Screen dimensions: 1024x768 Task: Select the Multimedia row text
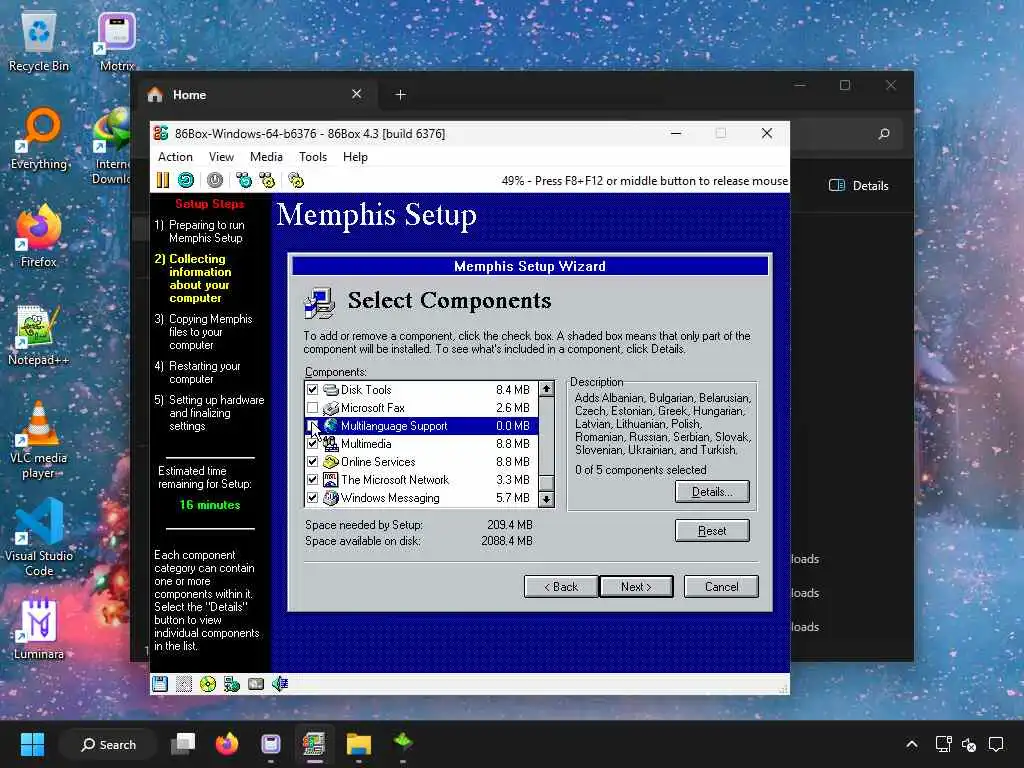[366, 444]
